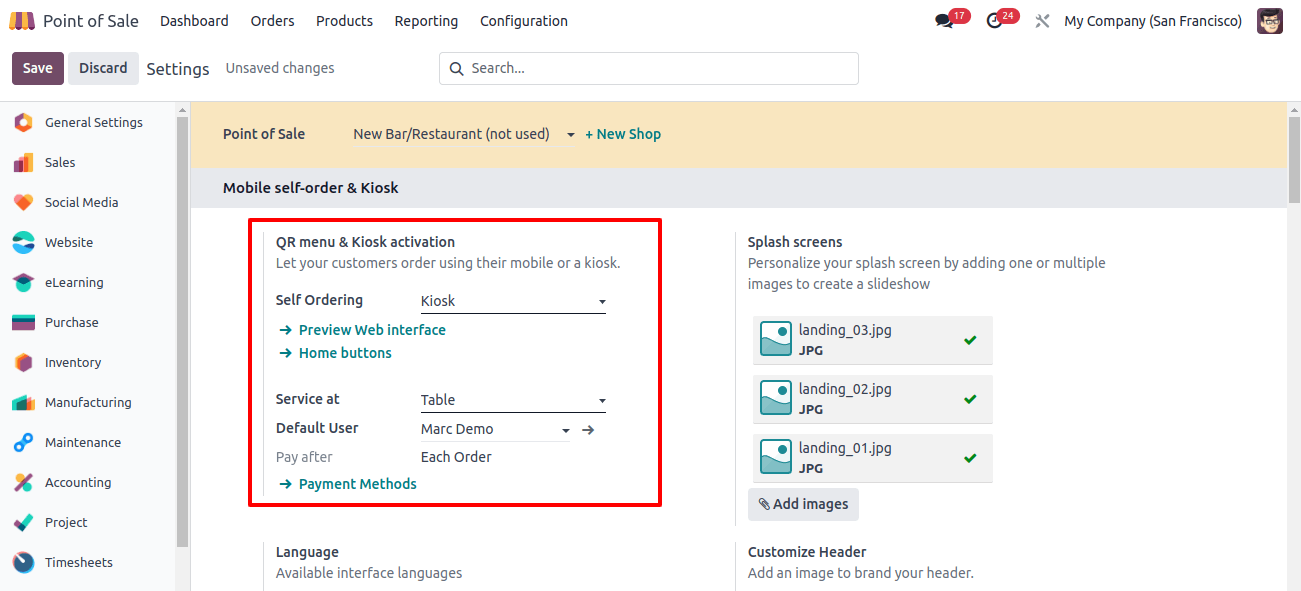Image resolution: width=1301 pixels, height=591 pixels.
Task: Open the Self Ordering Kiosk dropdown
Action: (513, 301)
